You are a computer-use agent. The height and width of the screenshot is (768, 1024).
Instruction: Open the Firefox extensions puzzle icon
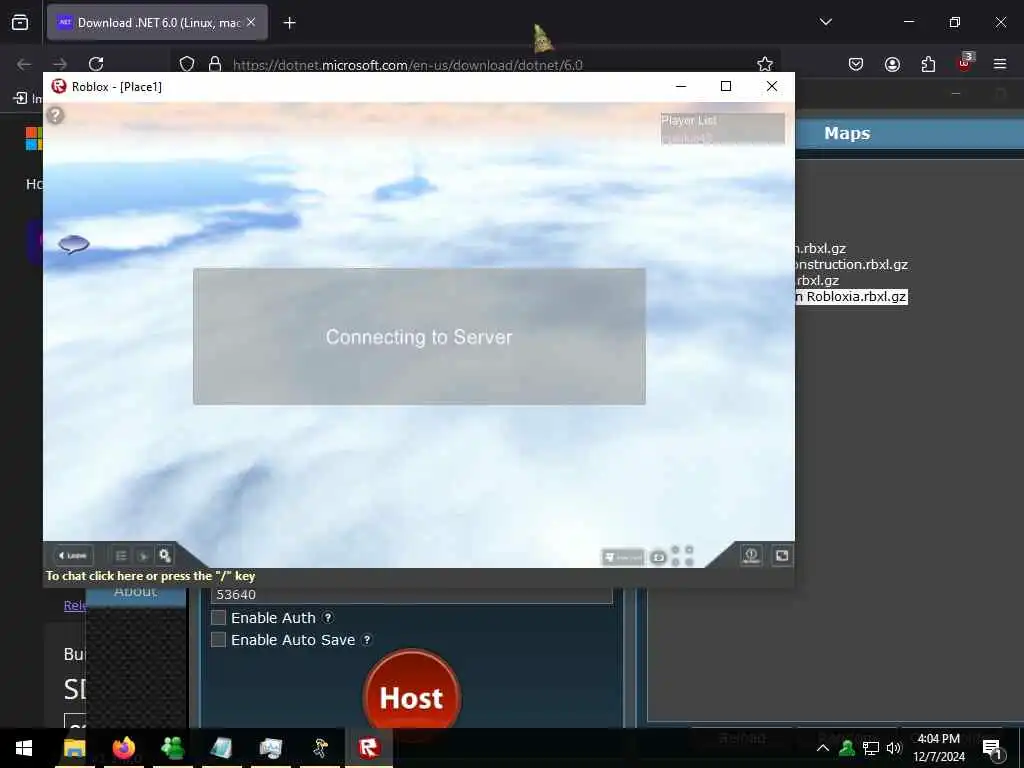(928, 64)
